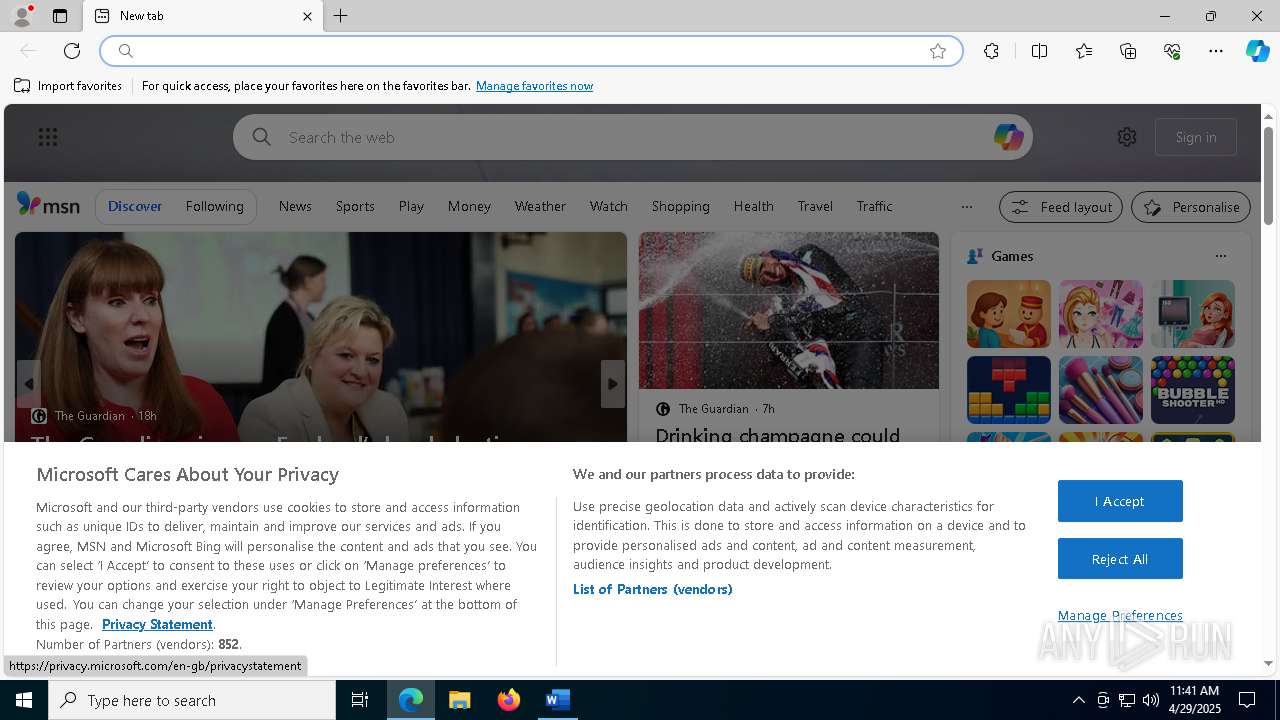Open Favorites list icon
Screen dimensions: 1280x720
tap(1084, 51)
